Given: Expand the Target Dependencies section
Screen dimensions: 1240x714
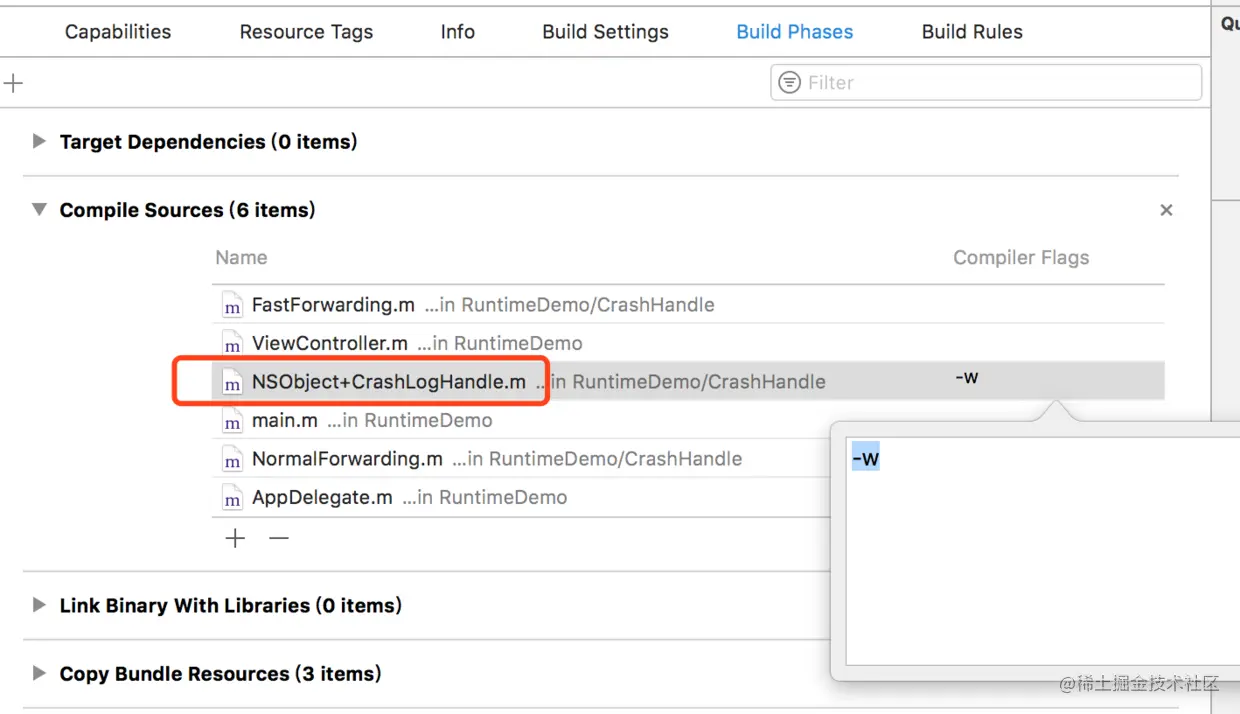Looking at the screenshot, I should [x=39, y=141].
